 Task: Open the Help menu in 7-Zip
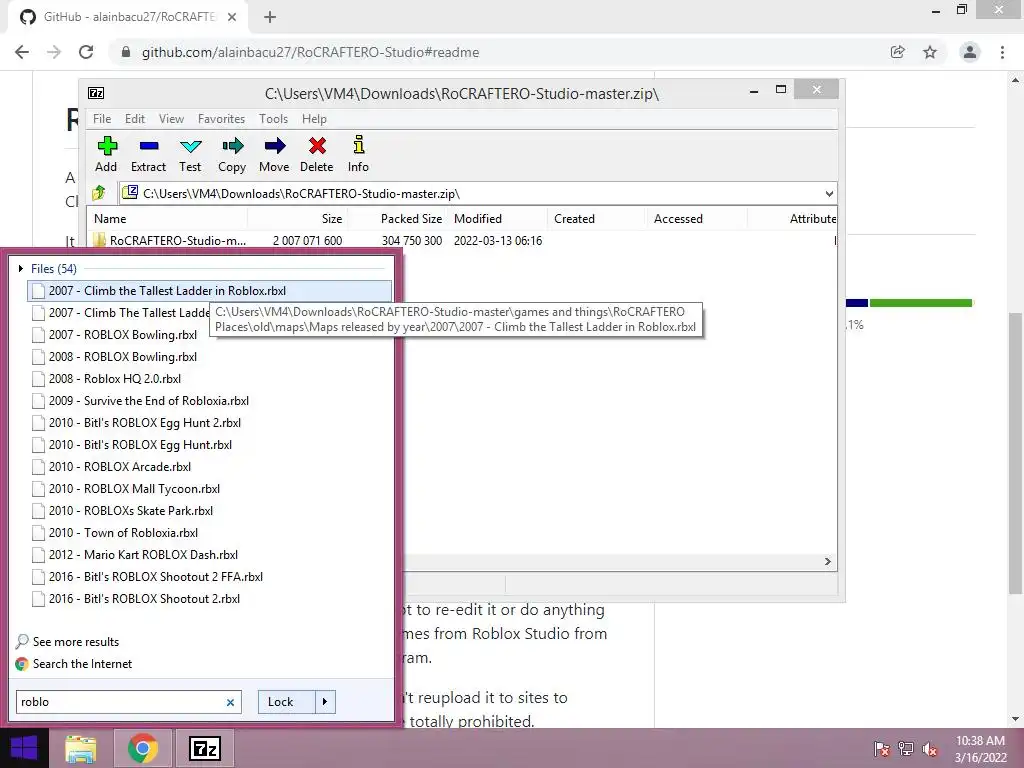(x=314, y=119)
